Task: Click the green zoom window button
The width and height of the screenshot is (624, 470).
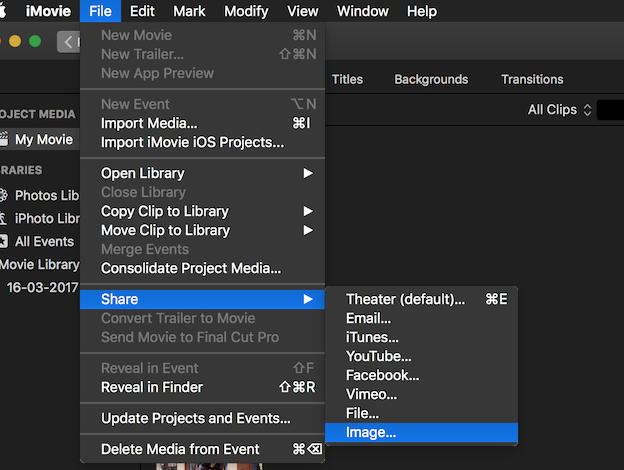Action: click(35, 41)
